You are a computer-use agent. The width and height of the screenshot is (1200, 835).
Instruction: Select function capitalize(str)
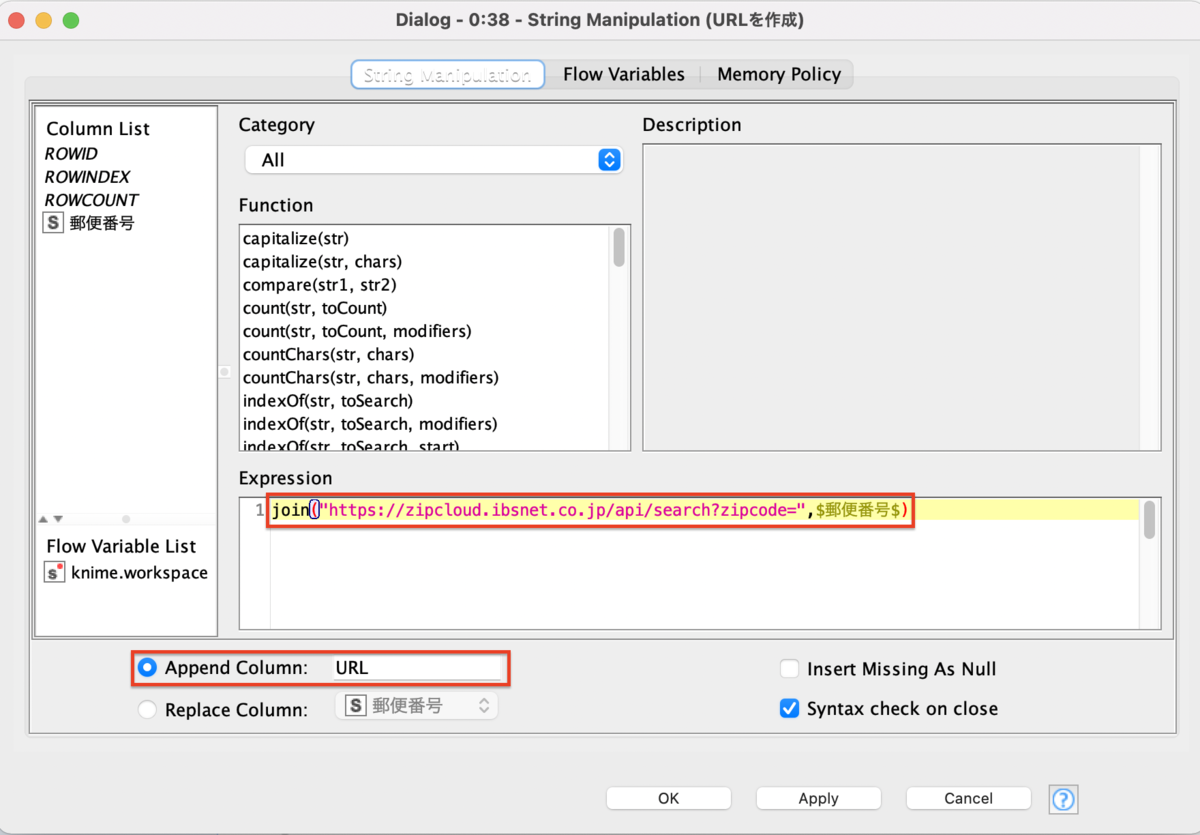[296, 239]
